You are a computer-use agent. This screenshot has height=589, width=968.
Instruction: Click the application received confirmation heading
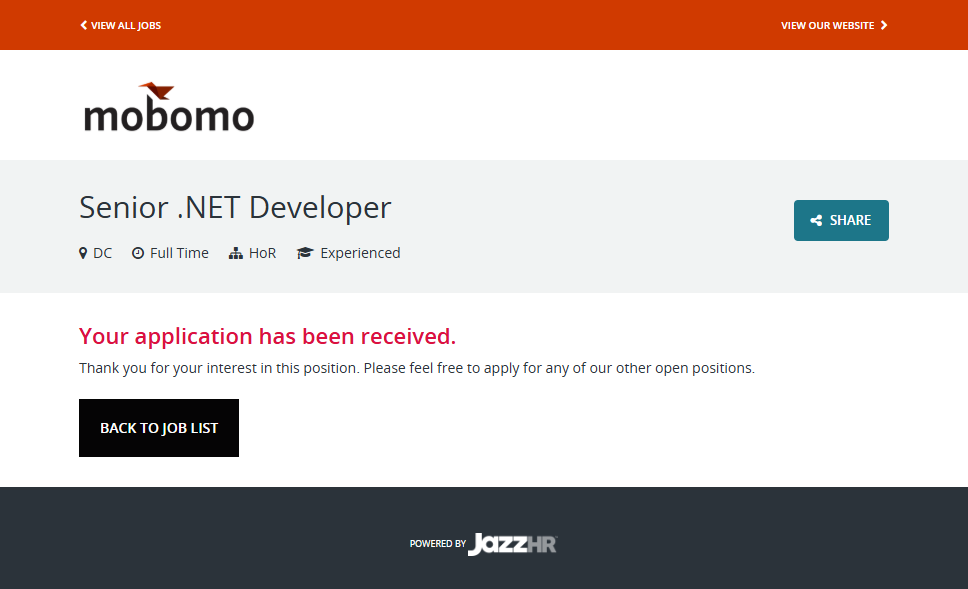click(267, 336)
